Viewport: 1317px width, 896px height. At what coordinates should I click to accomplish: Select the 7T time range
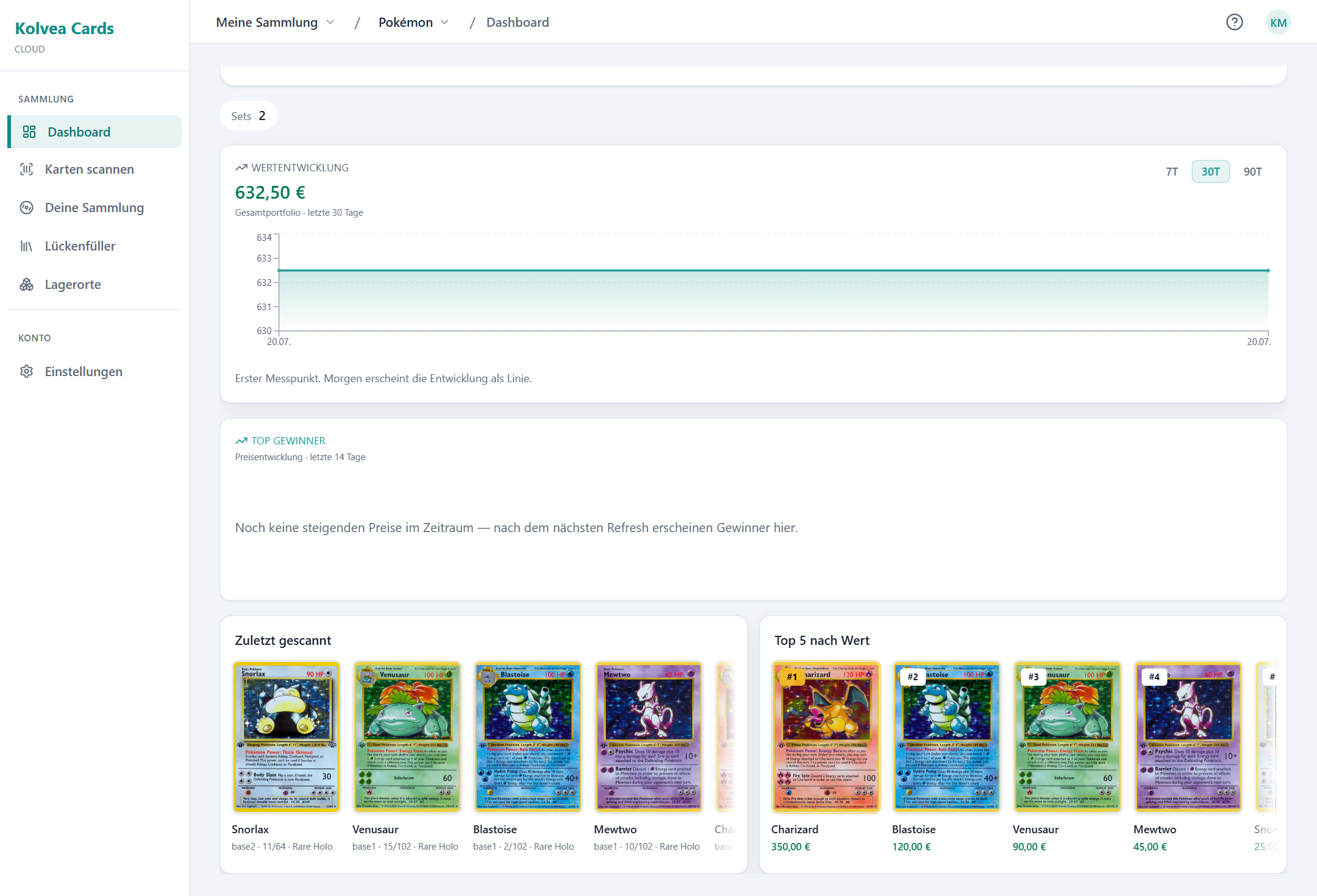coord(1172,172)
